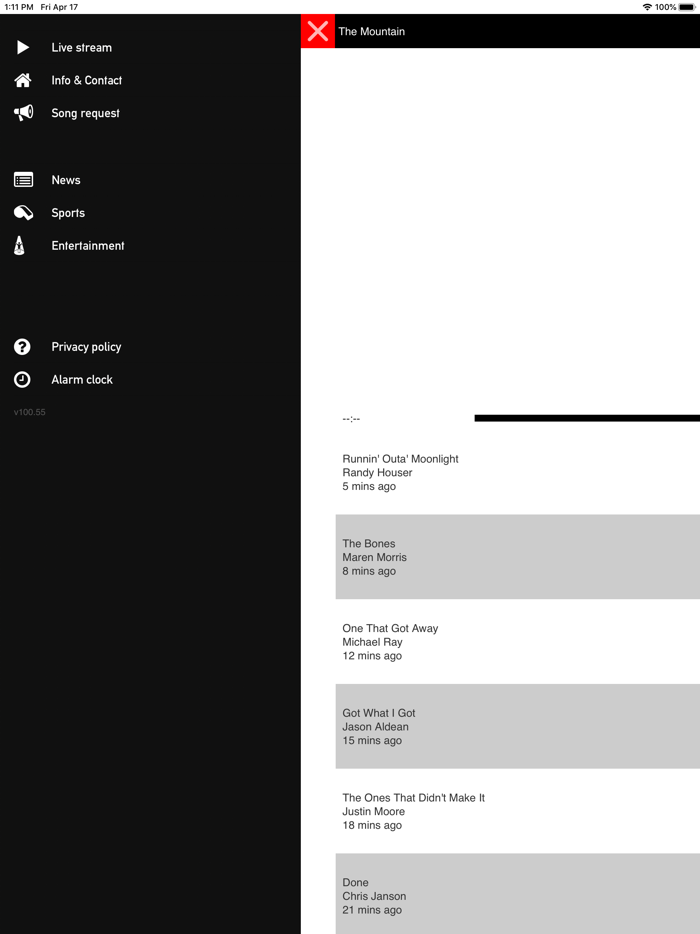Click the '18 mins ago' timestamp
The width and height of the screenshot is (700, 934).
pyautogui.click(x=372, y=825)
